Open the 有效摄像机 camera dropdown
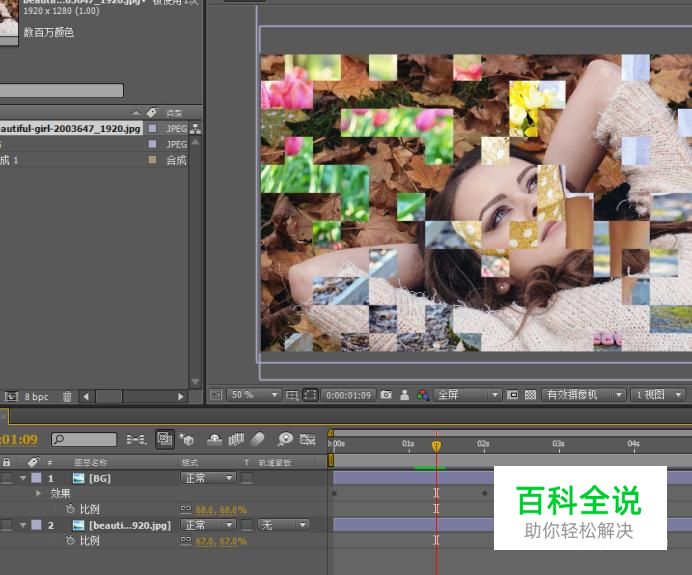Screen dimensions: 692x575 (x=583, y=395)
